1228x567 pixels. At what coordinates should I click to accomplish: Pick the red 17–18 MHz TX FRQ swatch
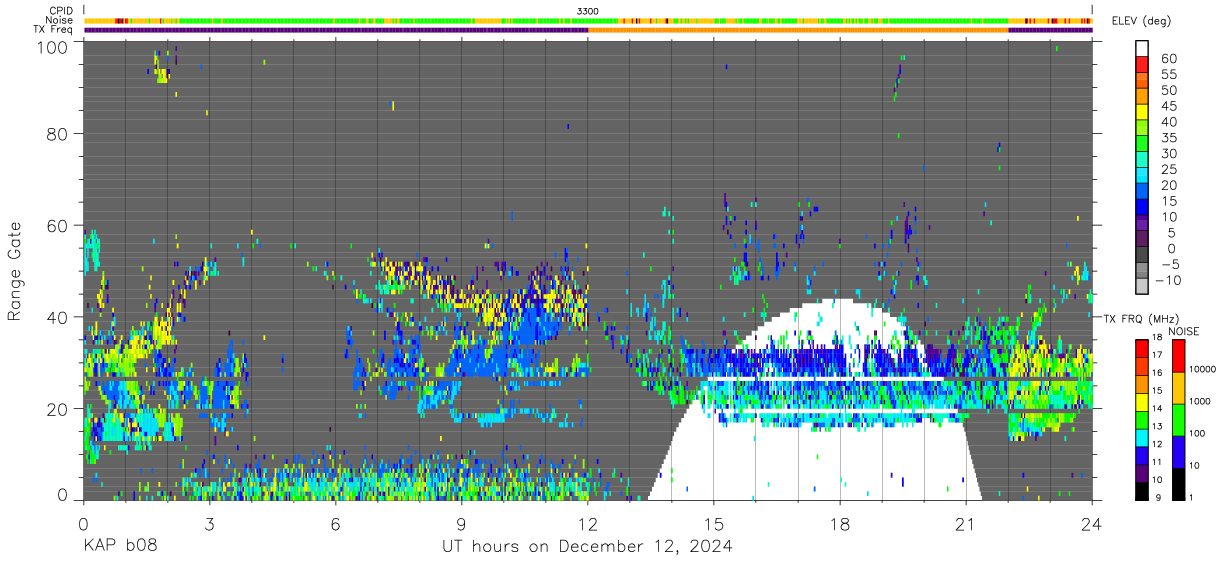click(x=1141, y=347)
